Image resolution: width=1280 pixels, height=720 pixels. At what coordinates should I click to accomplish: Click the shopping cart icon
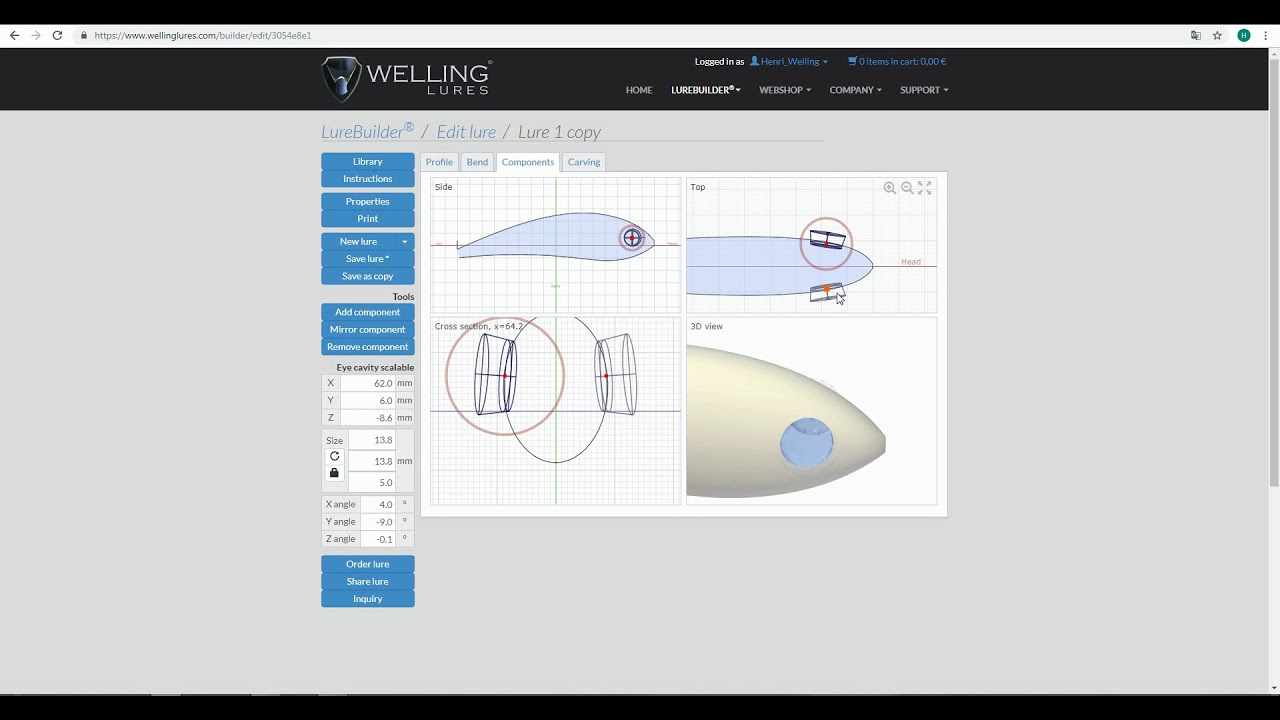852,61
